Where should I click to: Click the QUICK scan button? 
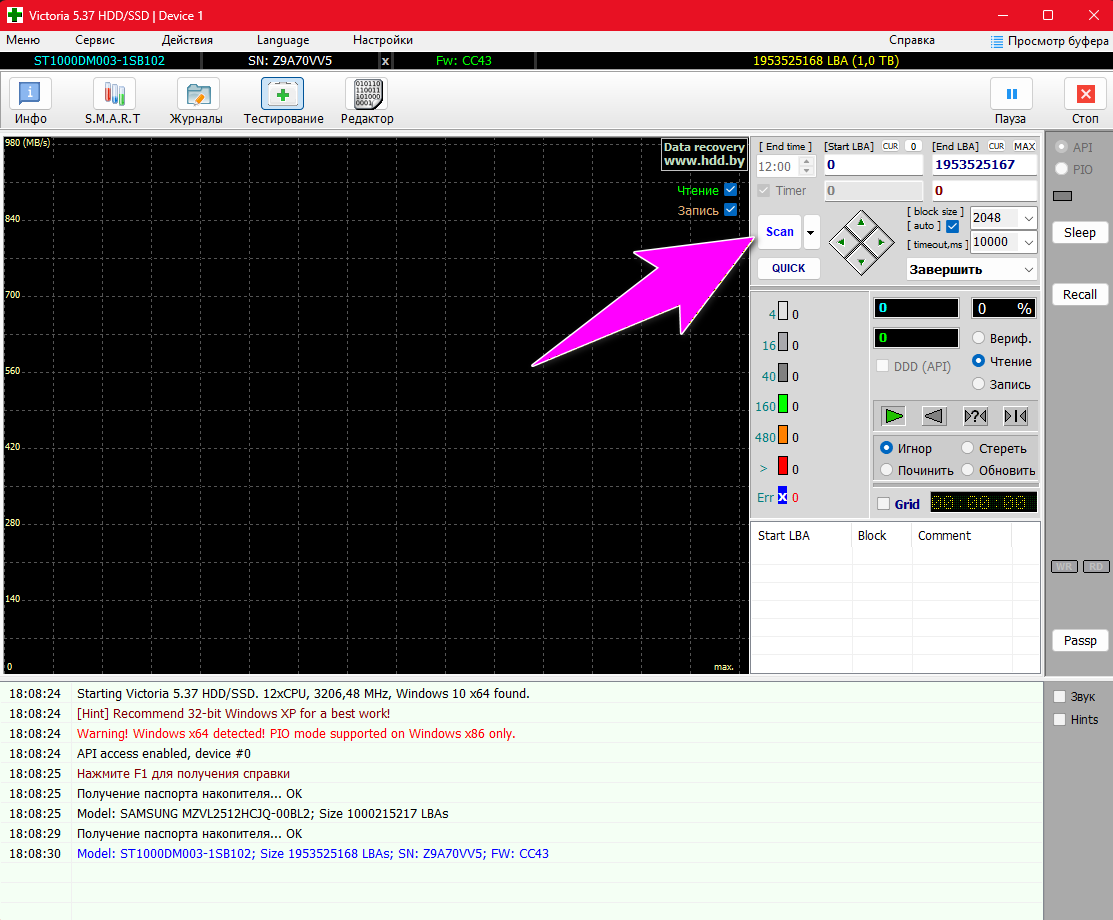788,268
